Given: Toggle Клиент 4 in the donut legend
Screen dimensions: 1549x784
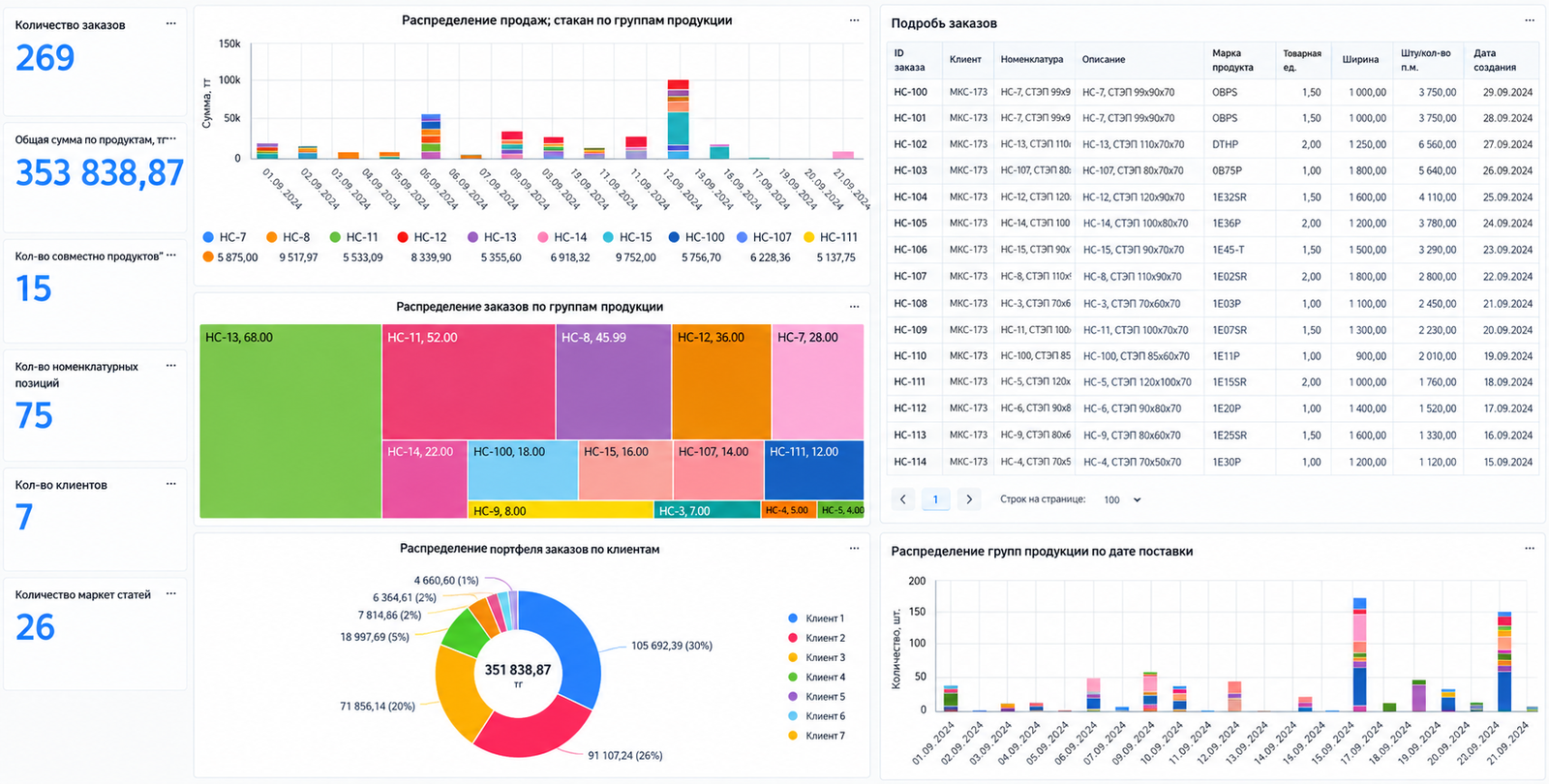Looking at the screenshot, I should point(816,678).
